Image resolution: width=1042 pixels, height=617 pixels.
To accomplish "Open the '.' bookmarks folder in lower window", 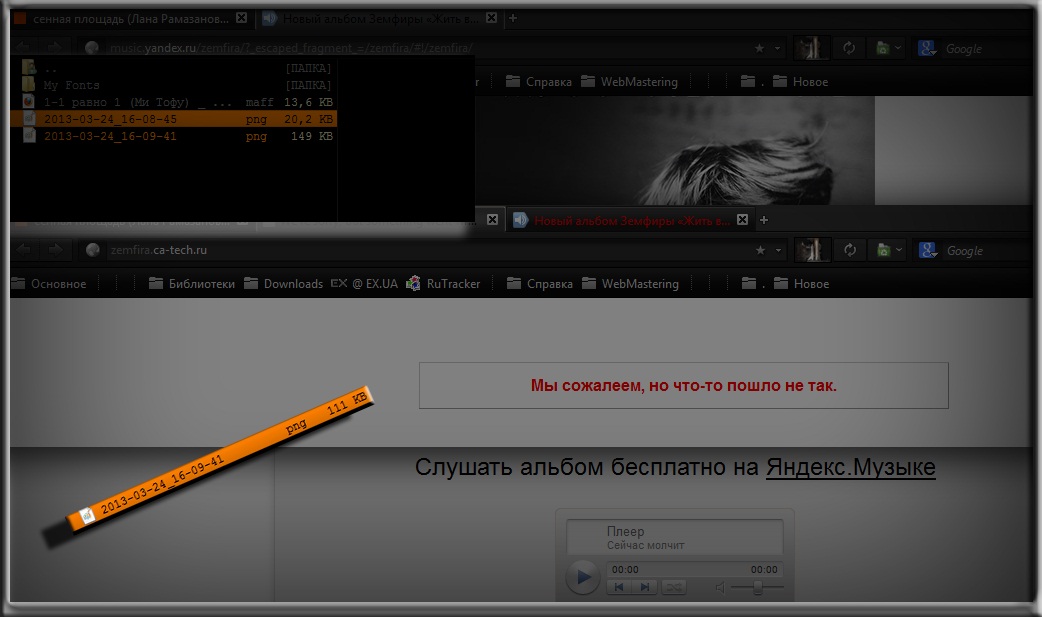I will tap(752, 284).
